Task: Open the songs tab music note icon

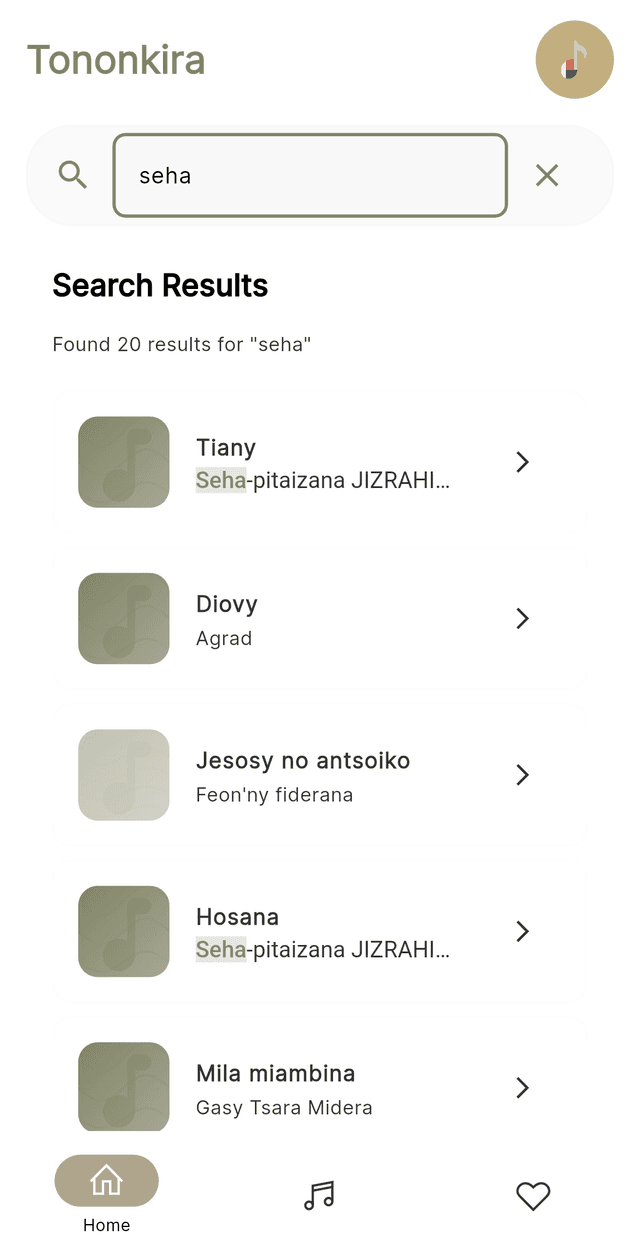Action: [319, 1195]
